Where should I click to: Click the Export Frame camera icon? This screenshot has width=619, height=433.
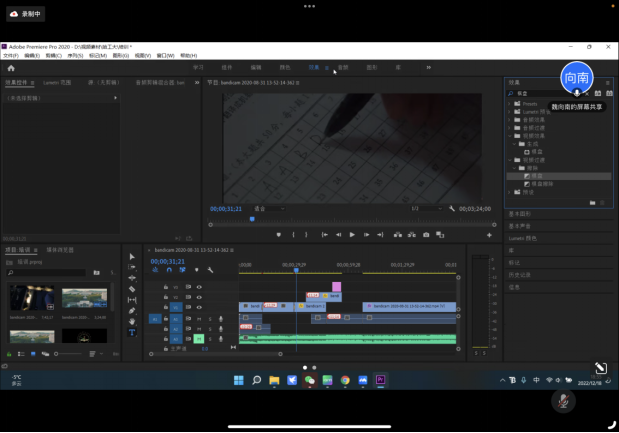[426, 235]
